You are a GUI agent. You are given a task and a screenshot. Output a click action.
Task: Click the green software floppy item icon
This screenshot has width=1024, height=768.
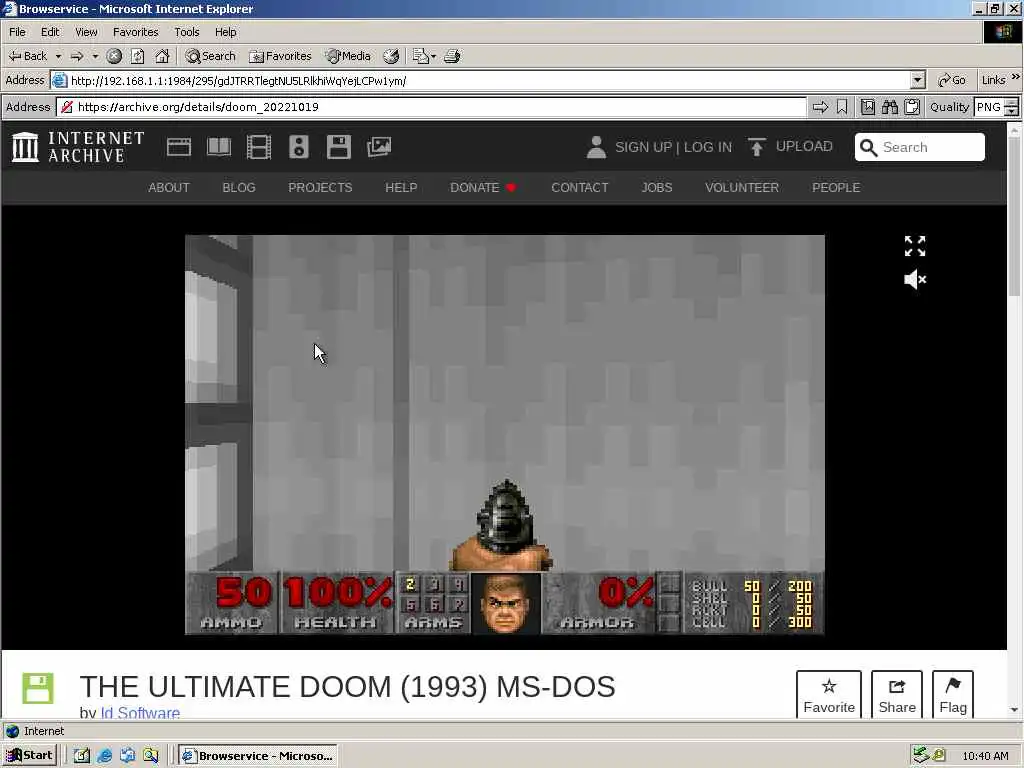(x=38, y=688)
